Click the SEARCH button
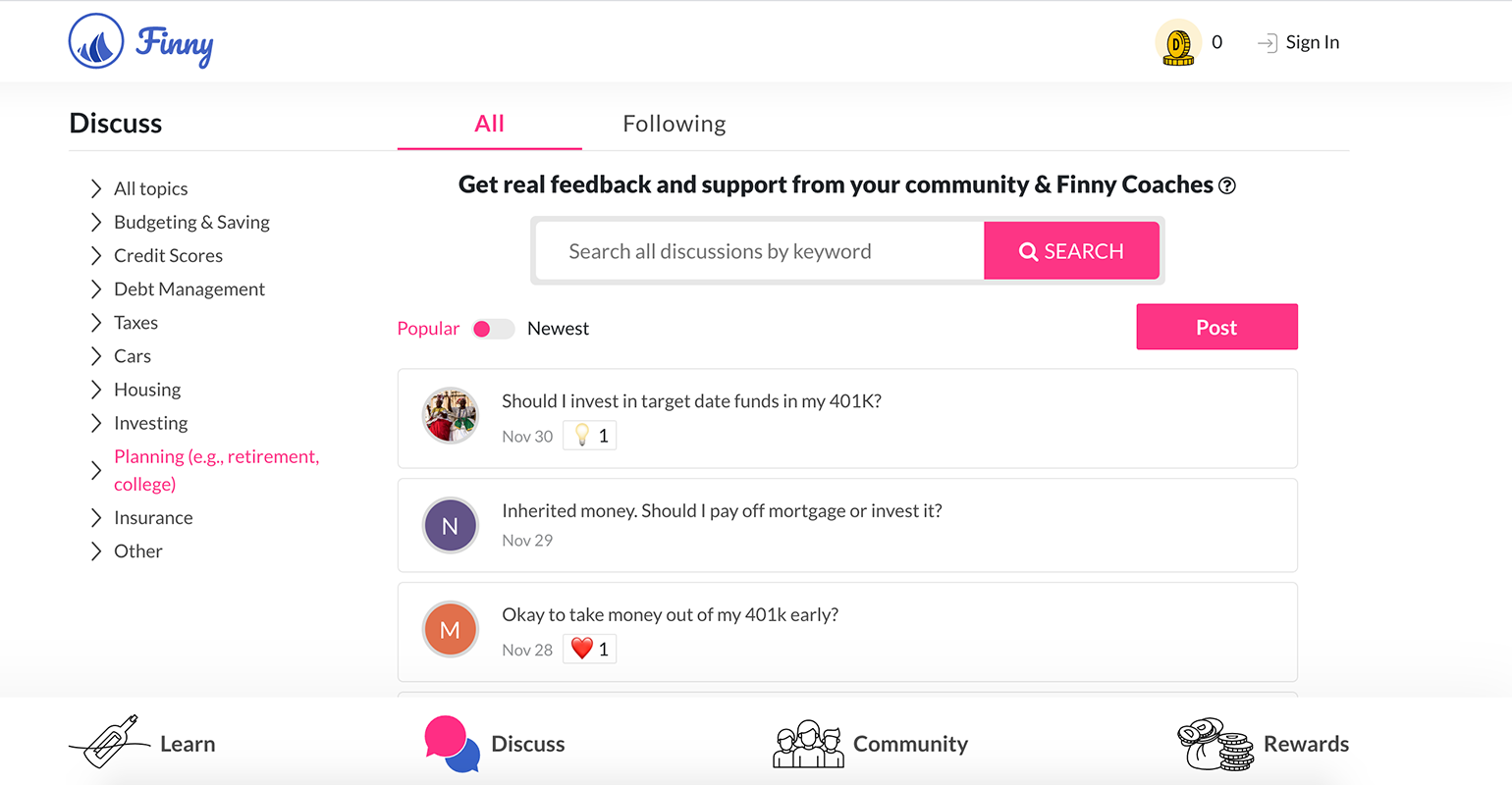Screen dimensions: 1512x785 point(1071,251)
